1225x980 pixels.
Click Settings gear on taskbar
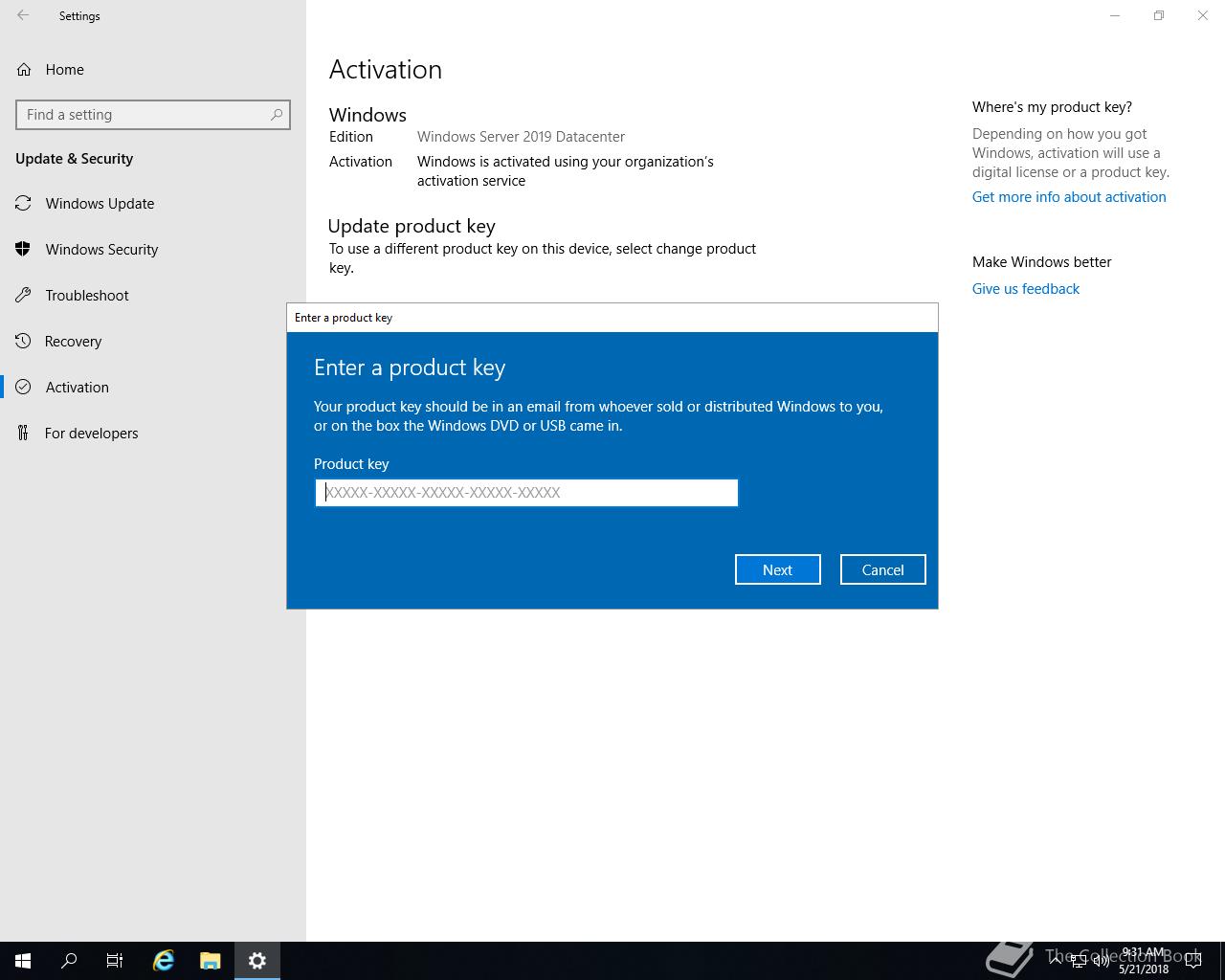click(257, 961)
